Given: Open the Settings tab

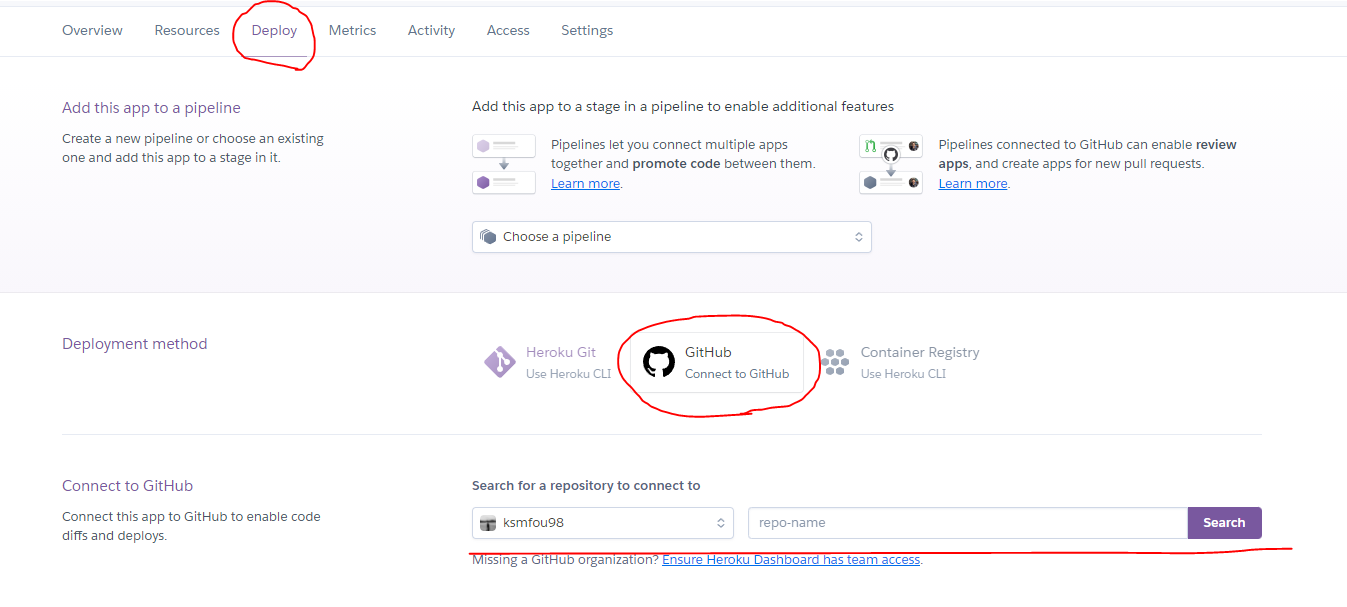Looking at the screenshot, I should (x=587, y=31).
